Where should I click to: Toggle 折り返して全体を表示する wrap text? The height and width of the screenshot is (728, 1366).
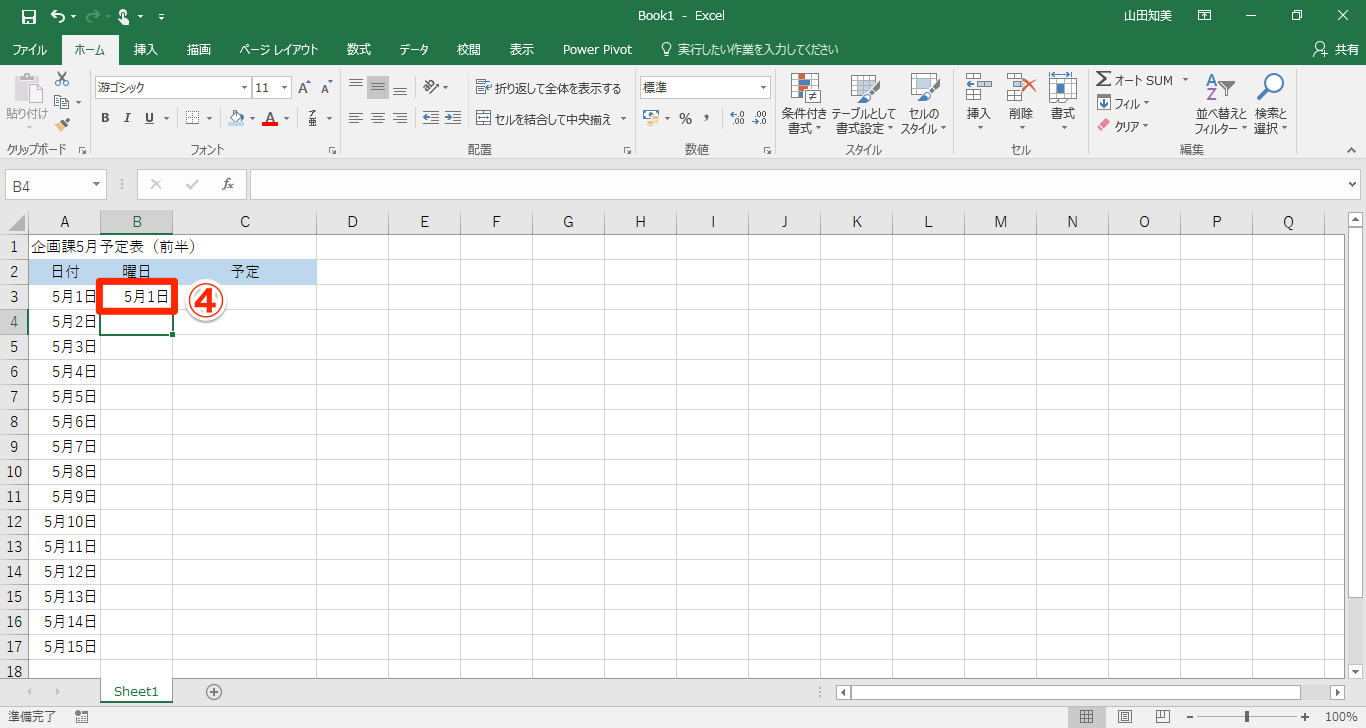click(x=549, y=88)
